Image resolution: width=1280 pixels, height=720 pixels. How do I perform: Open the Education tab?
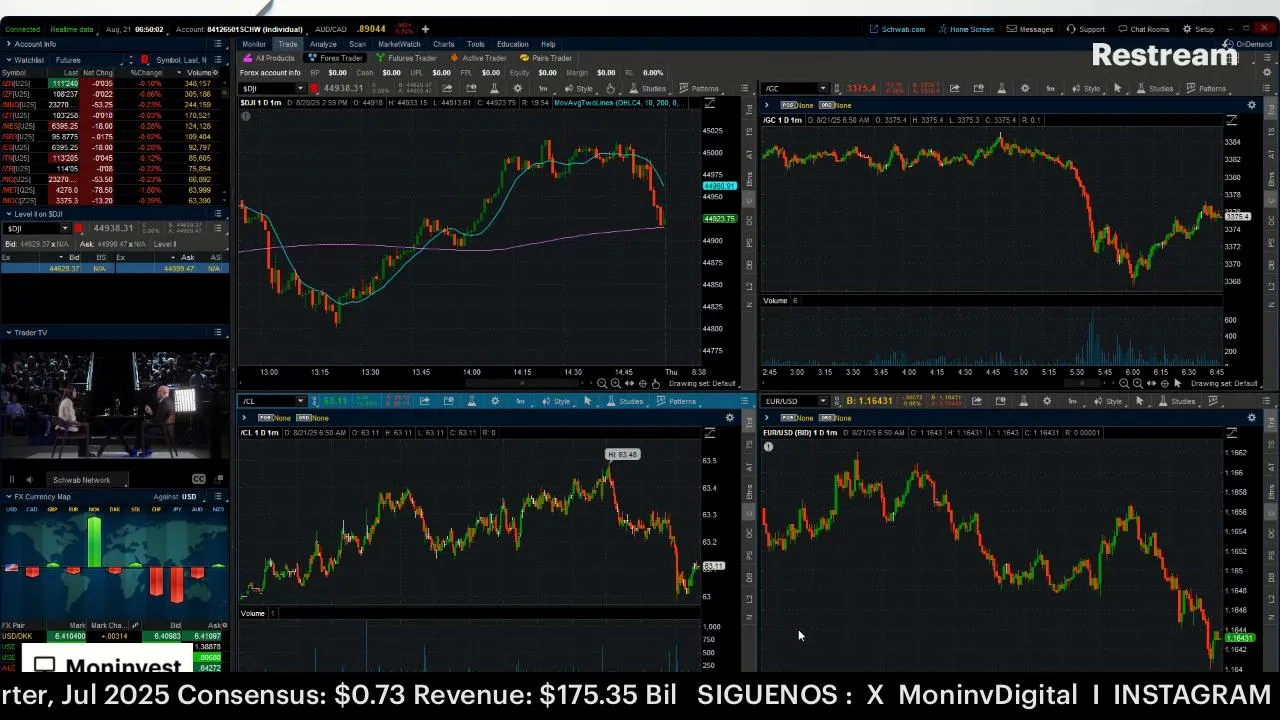click(x=512, y=44)
